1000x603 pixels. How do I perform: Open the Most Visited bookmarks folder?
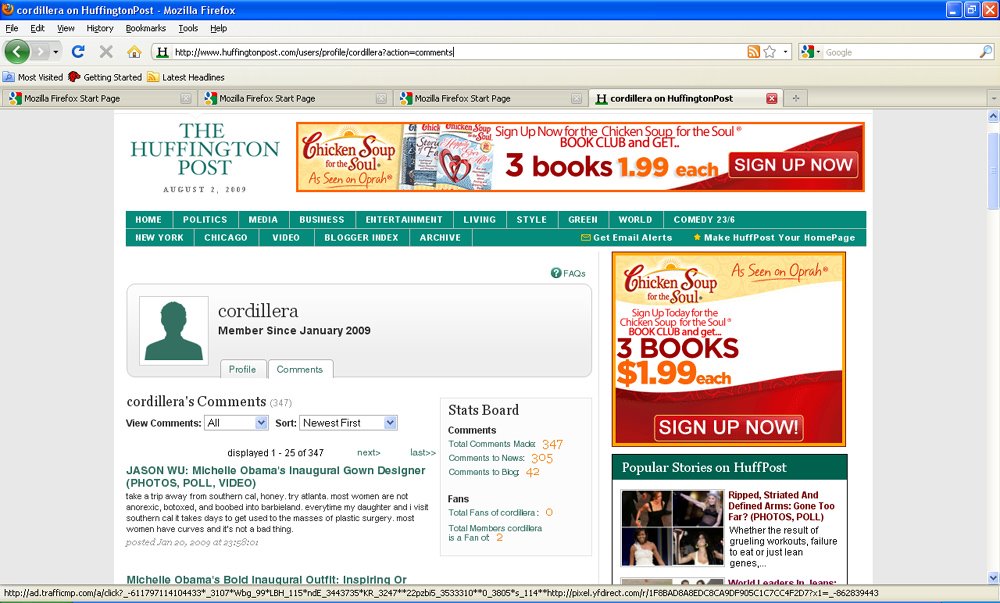(x=33, y=77)
